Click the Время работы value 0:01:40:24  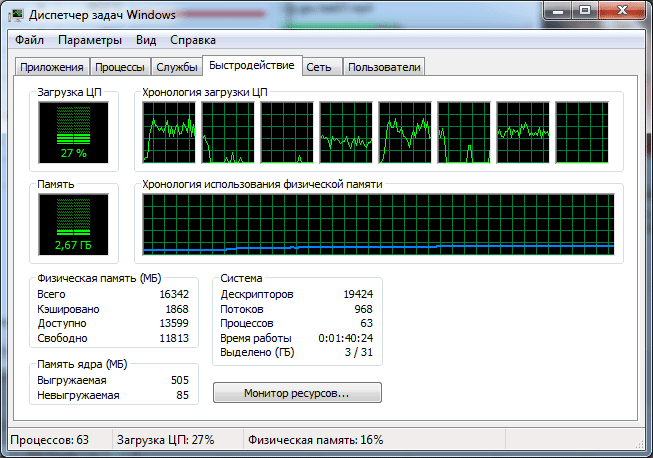click(x=346, y=338)
